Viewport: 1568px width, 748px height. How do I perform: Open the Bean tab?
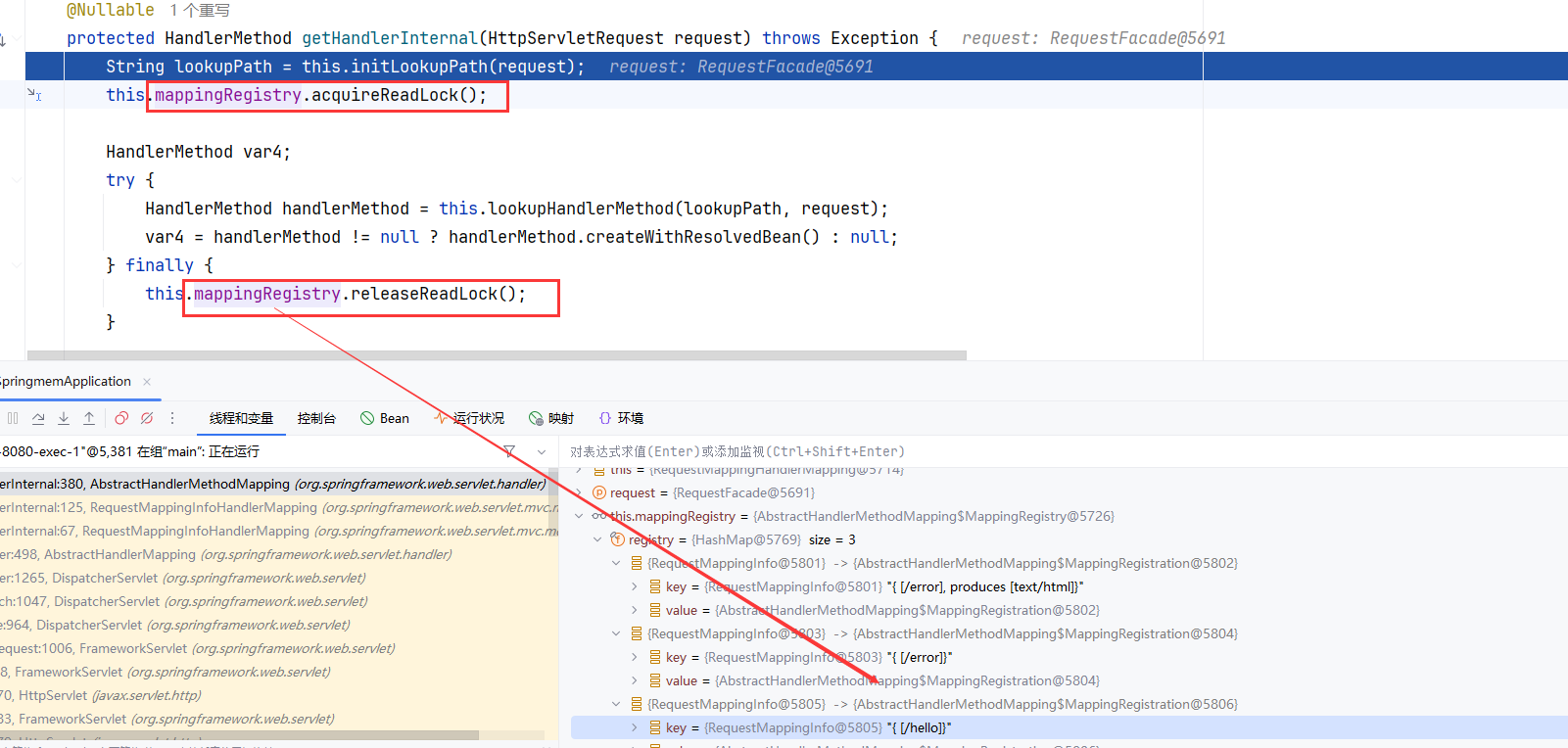[x=385, y=418]
